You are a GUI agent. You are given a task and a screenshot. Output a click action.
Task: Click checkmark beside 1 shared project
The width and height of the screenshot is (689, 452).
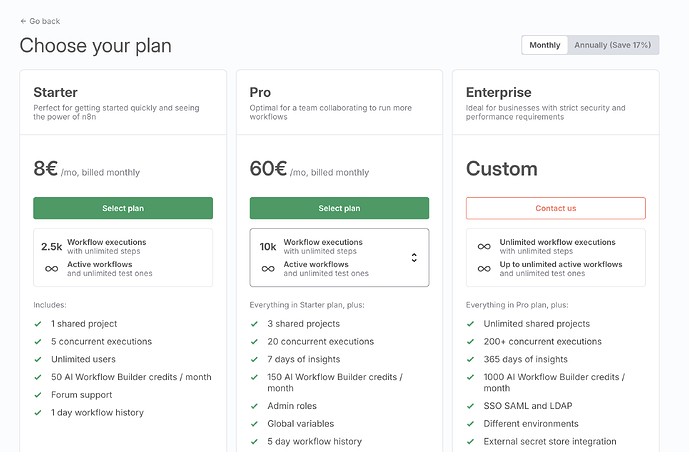[38, 324]
